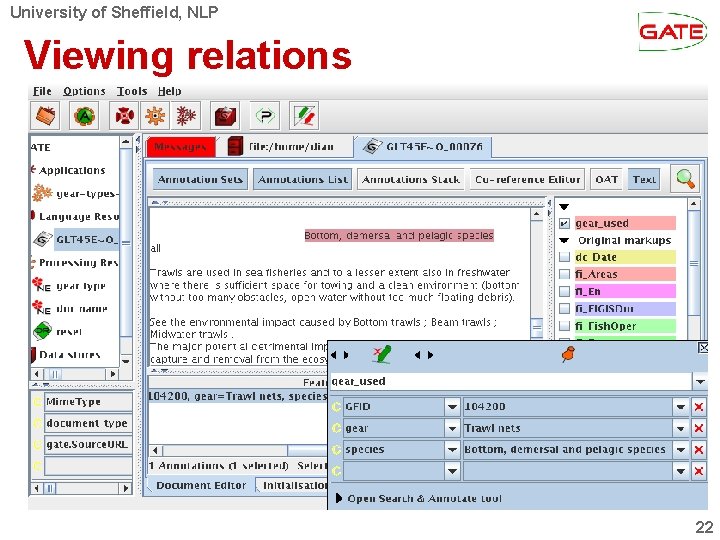Screen dimensions: 720x540
Task: Click the magnifier search icon in document editor
Action: coord(685,179)
